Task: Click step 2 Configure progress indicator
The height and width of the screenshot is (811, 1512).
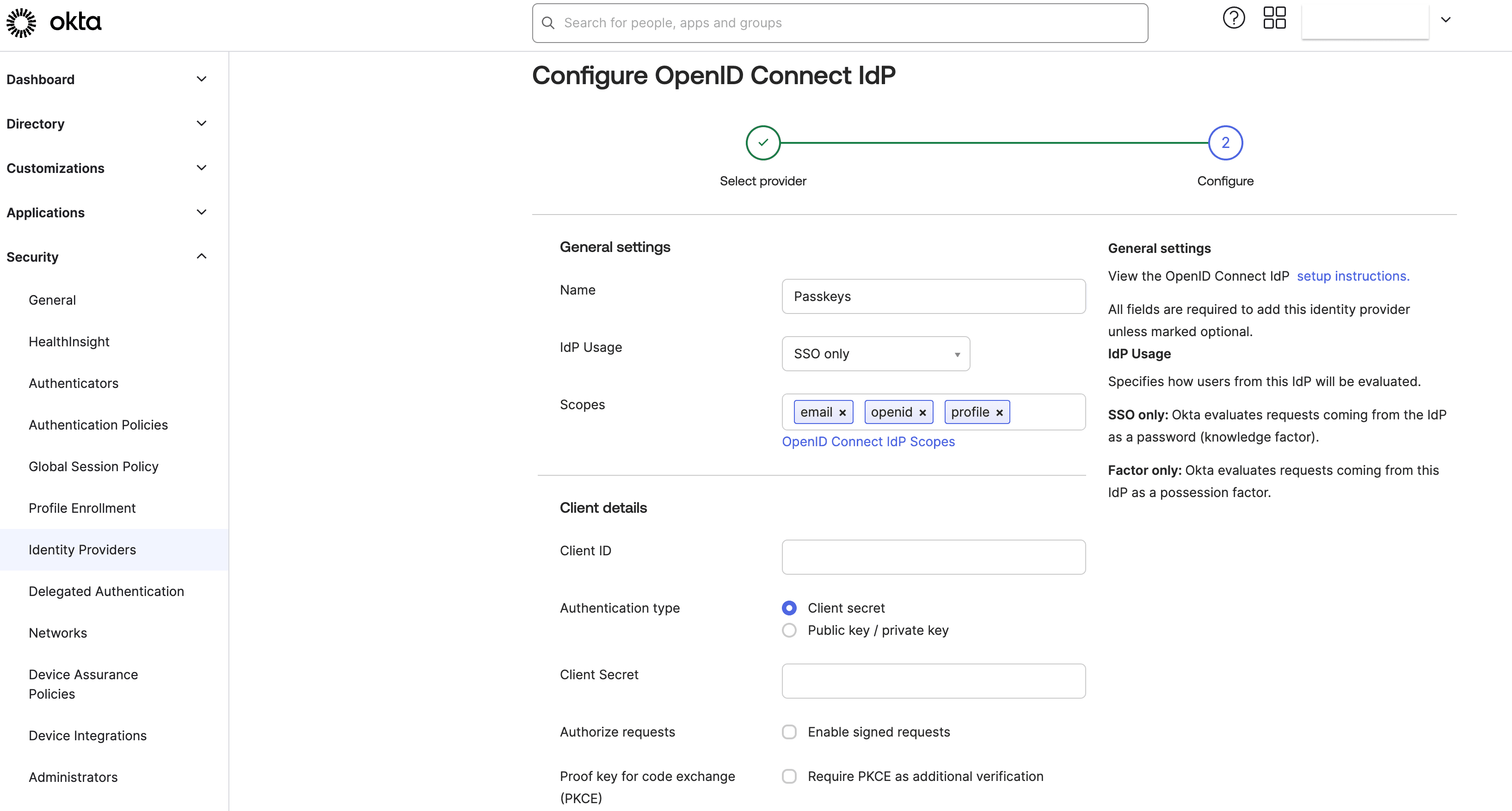Action: (x=1224, y=142)
